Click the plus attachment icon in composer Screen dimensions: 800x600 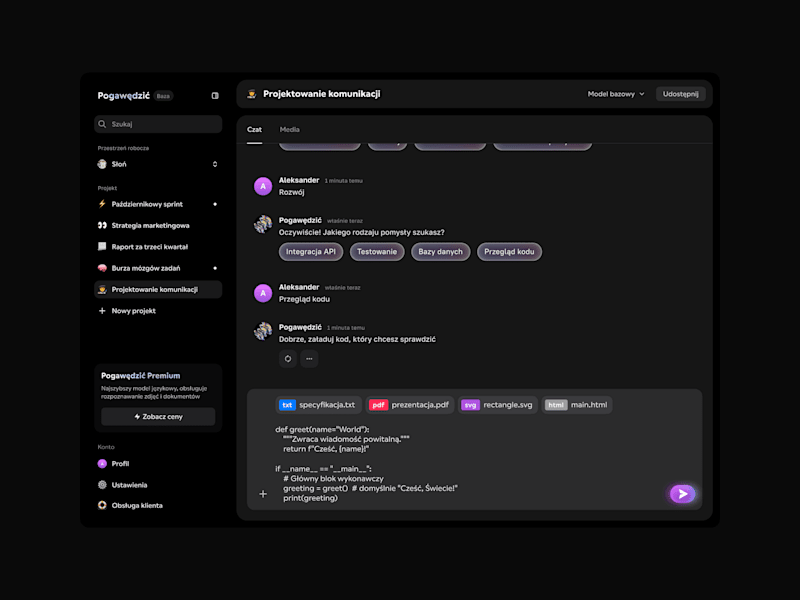pos(263,494)
